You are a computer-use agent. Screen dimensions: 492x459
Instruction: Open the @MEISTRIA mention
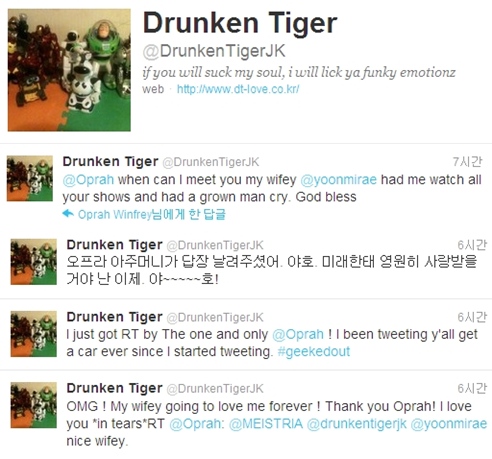[x=266, y=424]
